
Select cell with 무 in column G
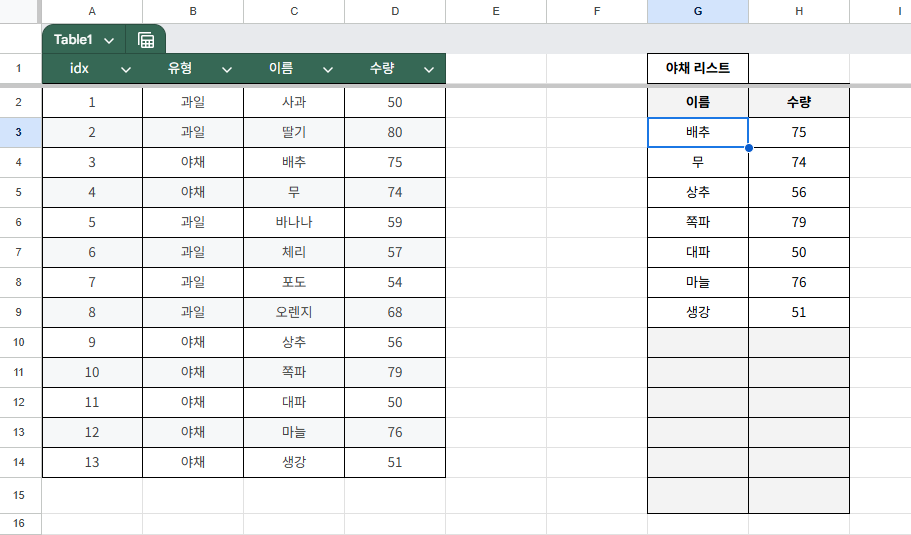[x=698, y=163]
